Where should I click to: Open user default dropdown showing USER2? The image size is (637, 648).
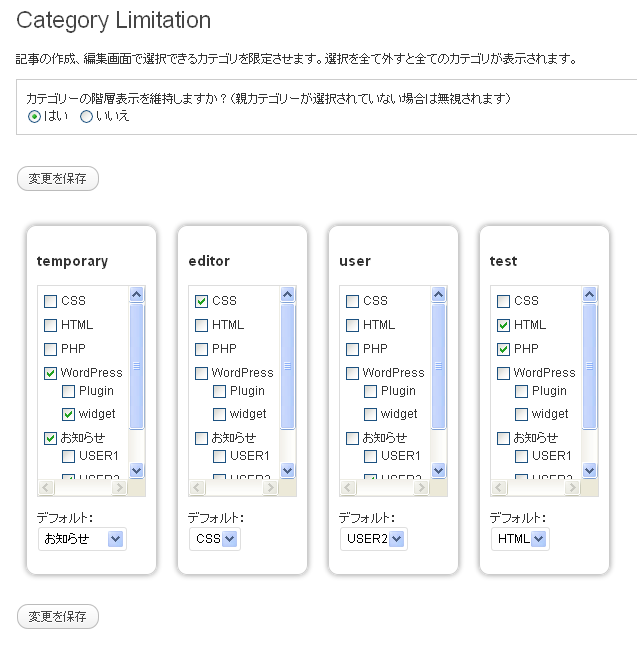373,539
